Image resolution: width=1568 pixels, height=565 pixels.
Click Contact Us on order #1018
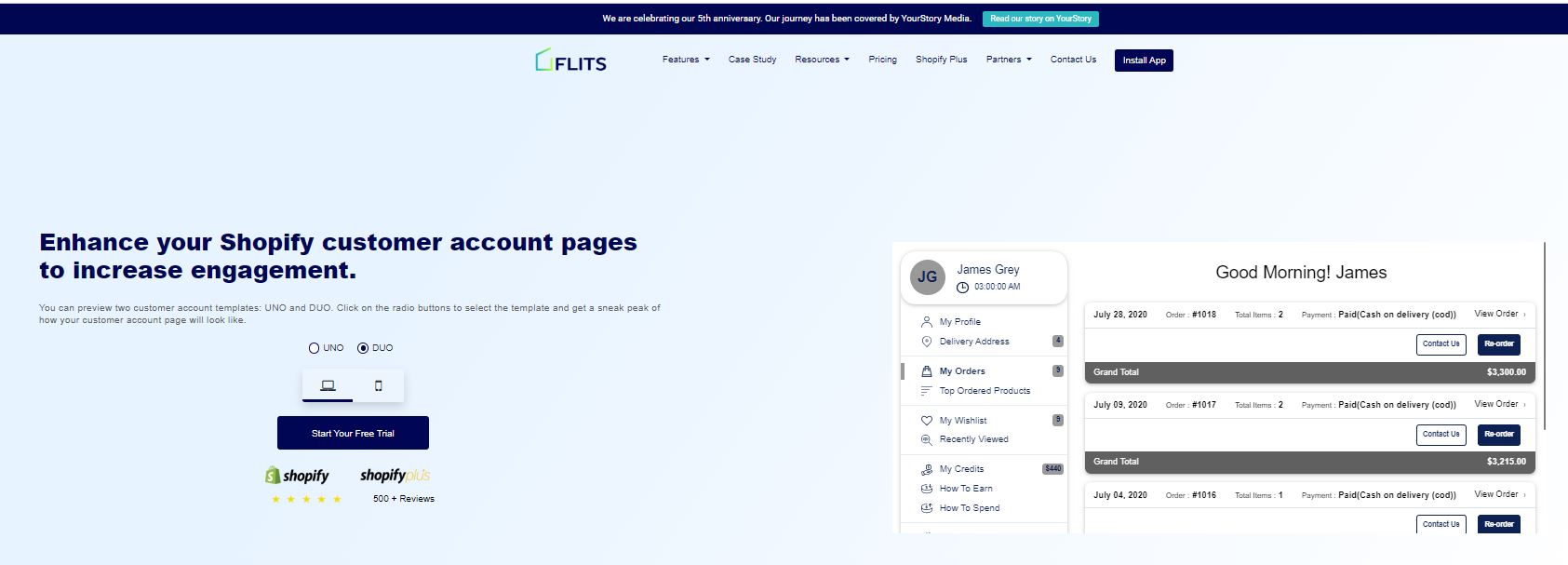[x=1441, y=344]
